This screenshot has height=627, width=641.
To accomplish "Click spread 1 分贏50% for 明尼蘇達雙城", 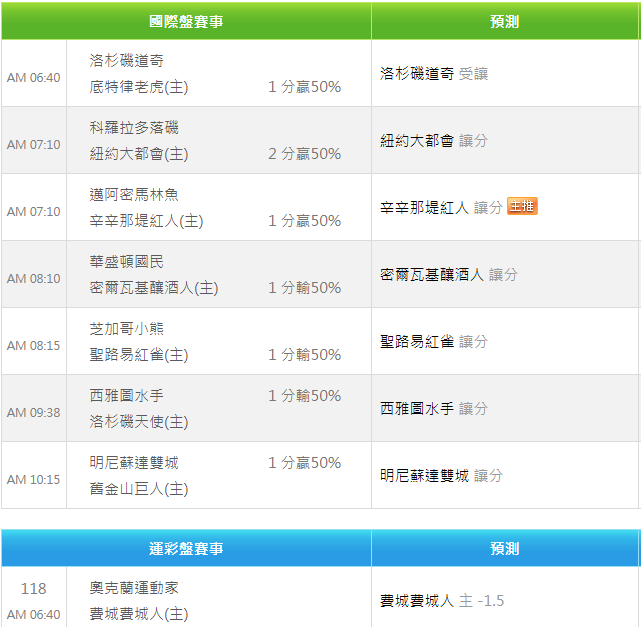I will pyautogui.click(x=305, y=463).
